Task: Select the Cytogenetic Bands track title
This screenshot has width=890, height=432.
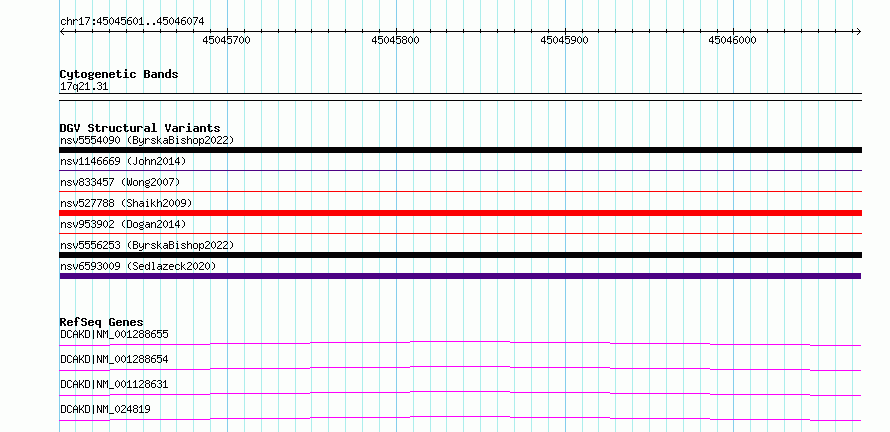Action: tap(119, 74)
